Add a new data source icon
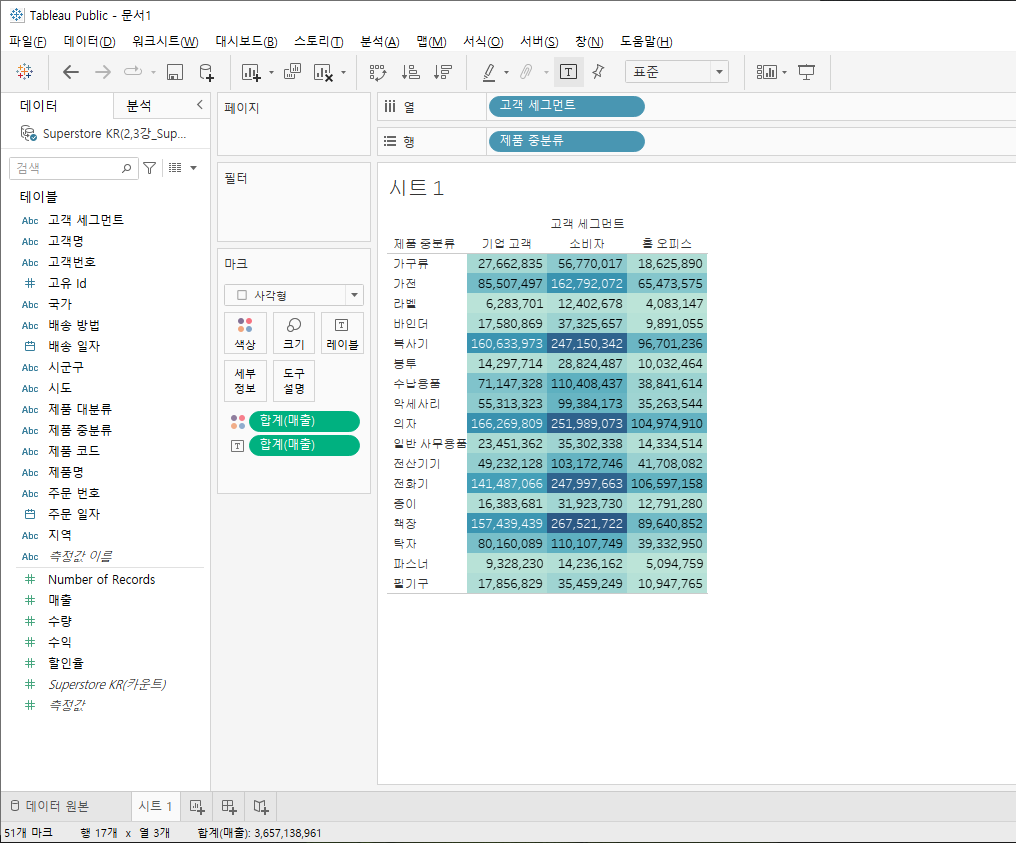 click(x=206, y=72)
